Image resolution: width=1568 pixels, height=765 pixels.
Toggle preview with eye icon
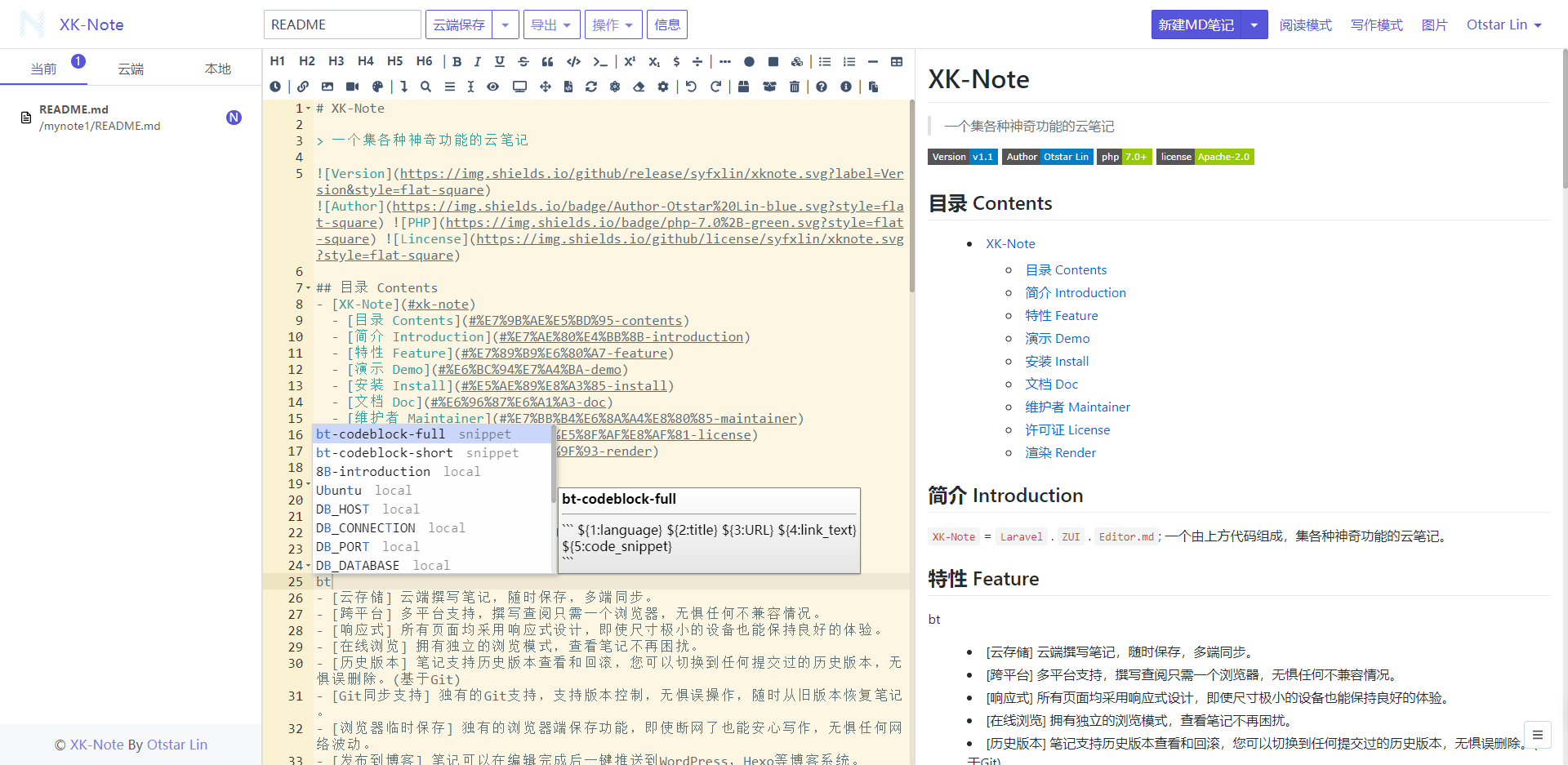pos(492,87)
